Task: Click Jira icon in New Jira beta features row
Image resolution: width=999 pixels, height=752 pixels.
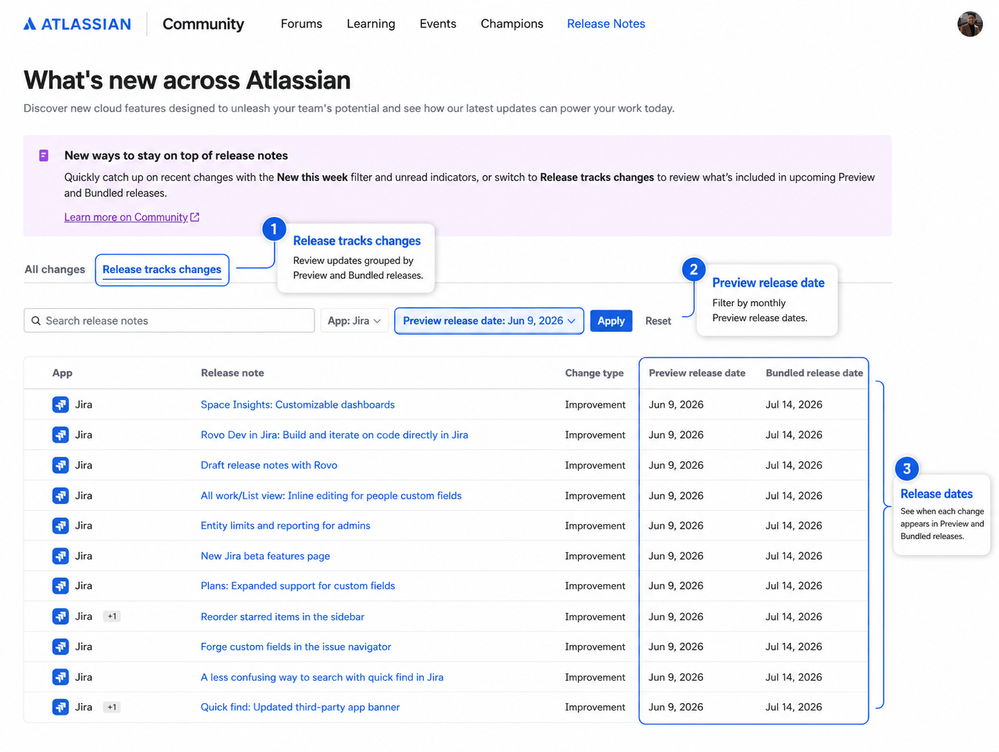Action: coord(61,556)
